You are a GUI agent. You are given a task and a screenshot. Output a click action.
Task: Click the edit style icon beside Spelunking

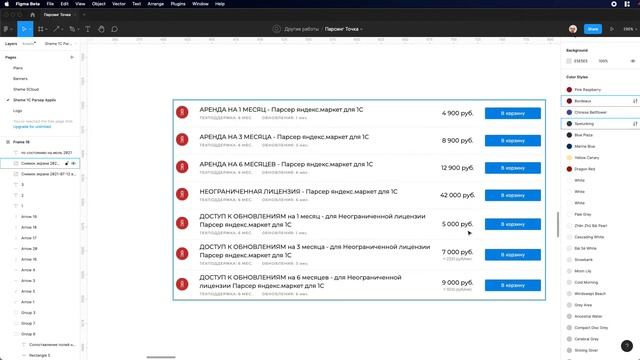[635, 124]
